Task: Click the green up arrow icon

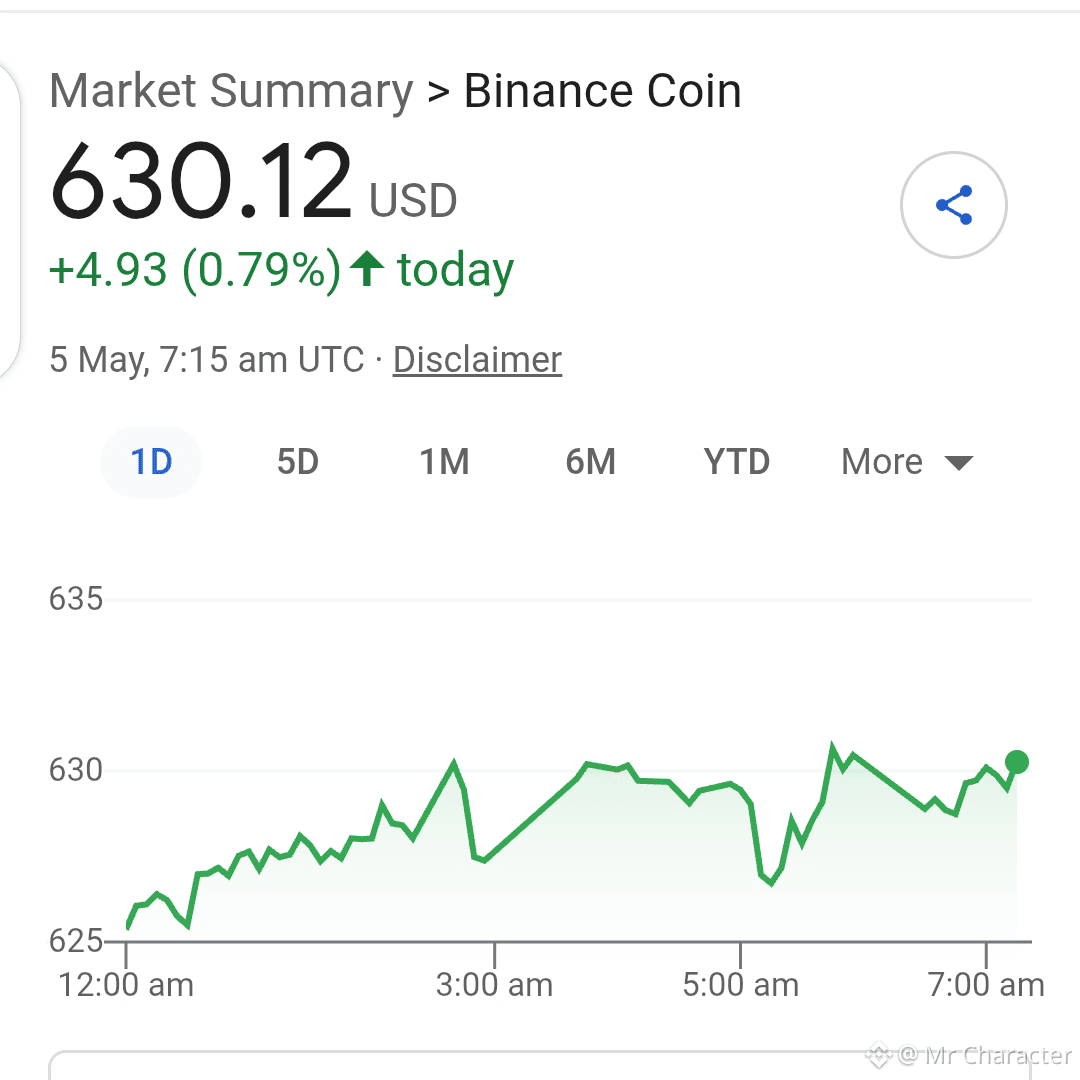Action: coord(366,268)
